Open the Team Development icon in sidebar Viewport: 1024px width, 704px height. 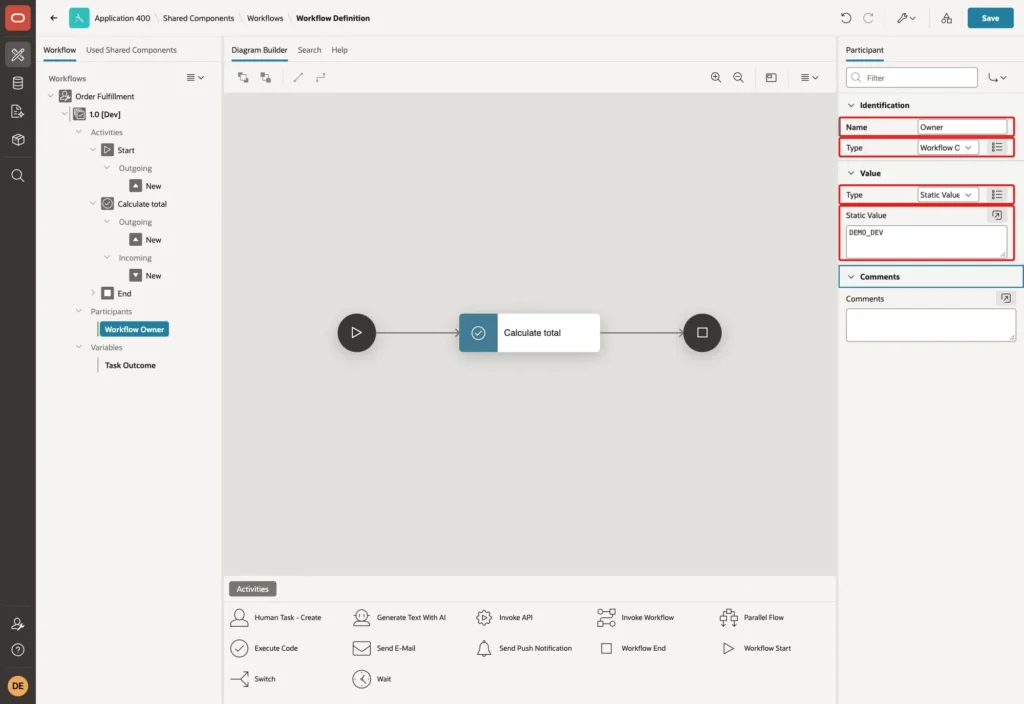pos(18,111)
